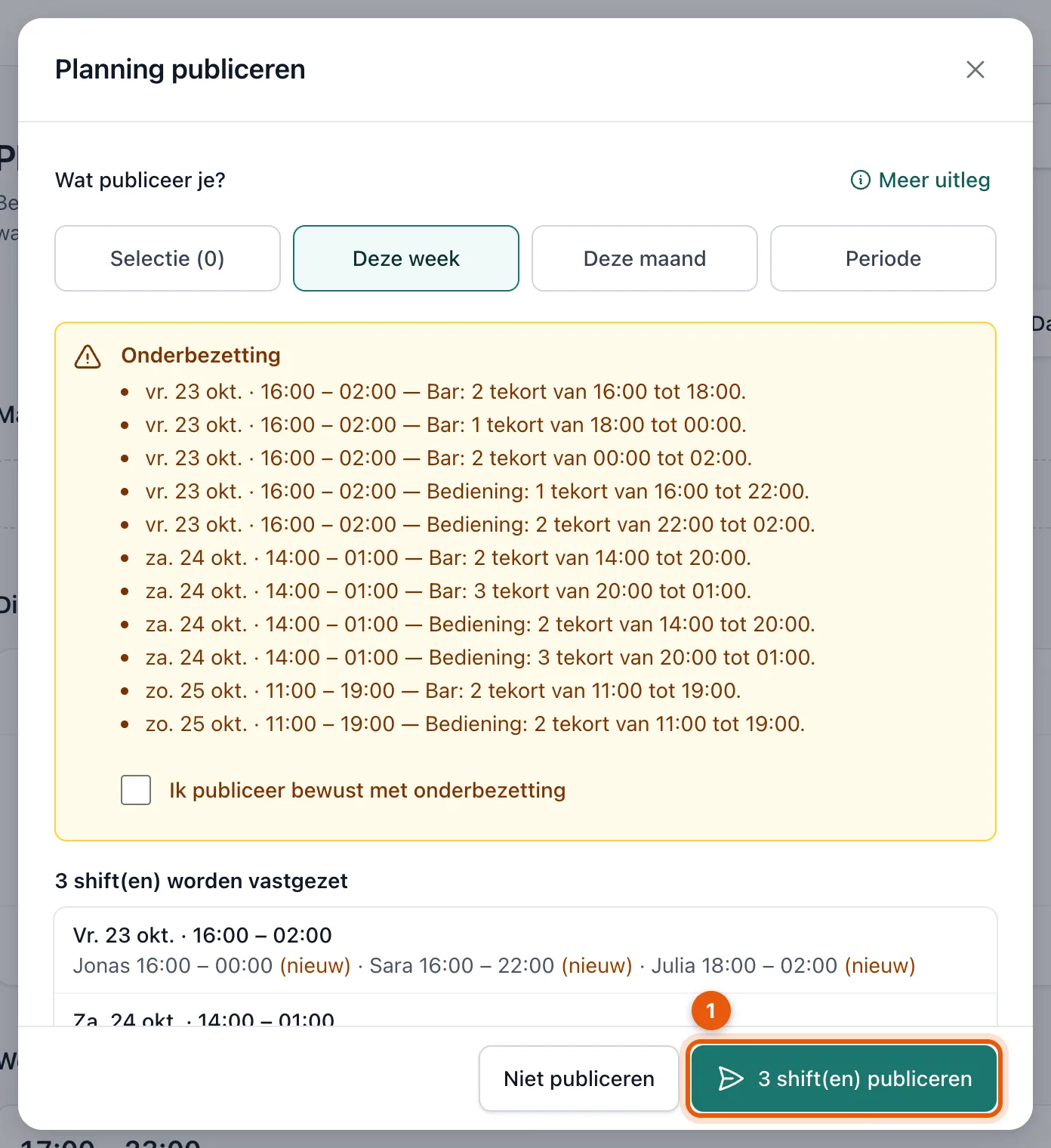Screen dimensions: 1051x1148
Task: Click the info icon beside Meer uitleg
Action: tap(861, 180)
